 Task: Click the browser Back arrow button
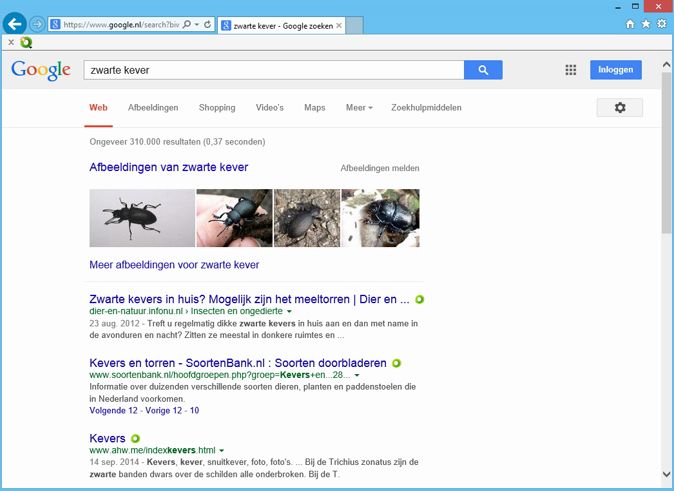14,24
